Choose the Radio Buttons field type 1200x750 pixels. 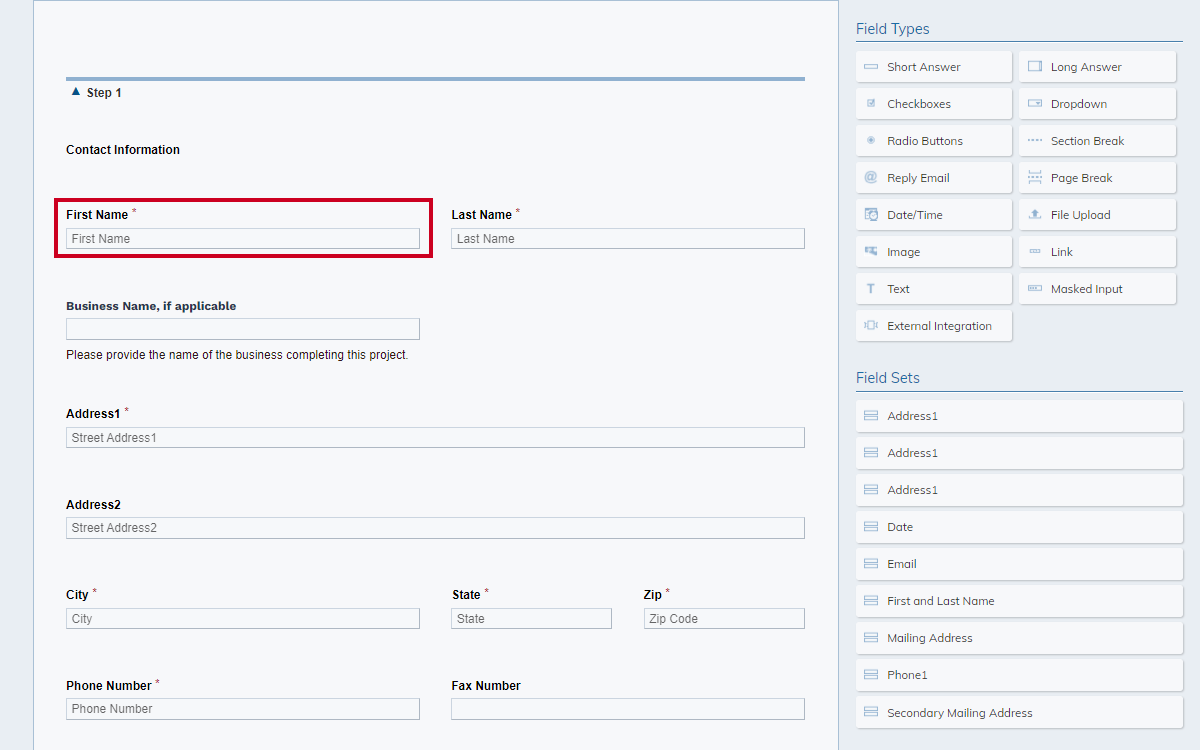[934, 141]
